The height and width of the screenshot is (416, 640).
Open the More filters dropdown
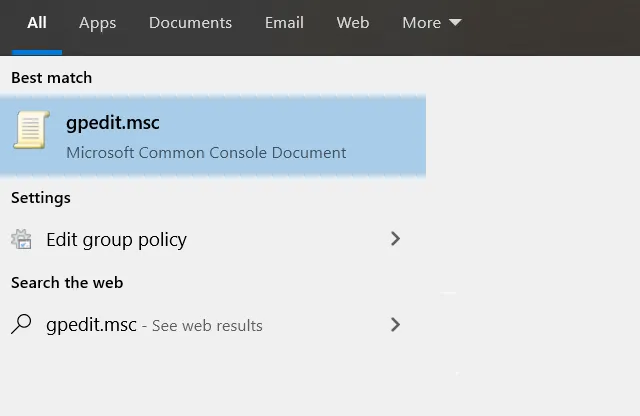point(431,23)
